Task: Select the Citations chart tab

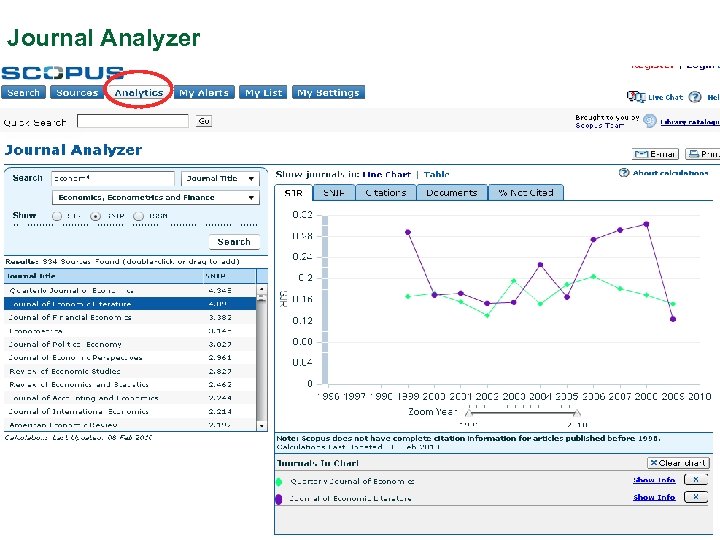Action: (x=386, y=193)
